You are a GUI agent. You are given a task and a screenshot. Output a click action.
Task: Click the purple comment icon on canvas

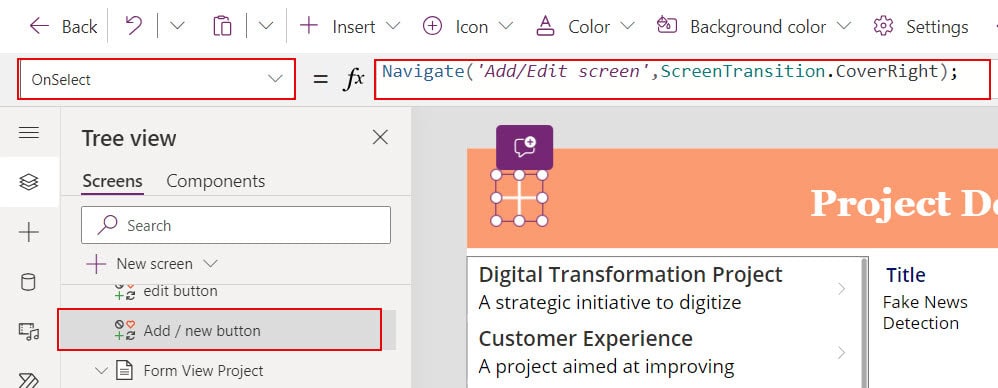524,148
